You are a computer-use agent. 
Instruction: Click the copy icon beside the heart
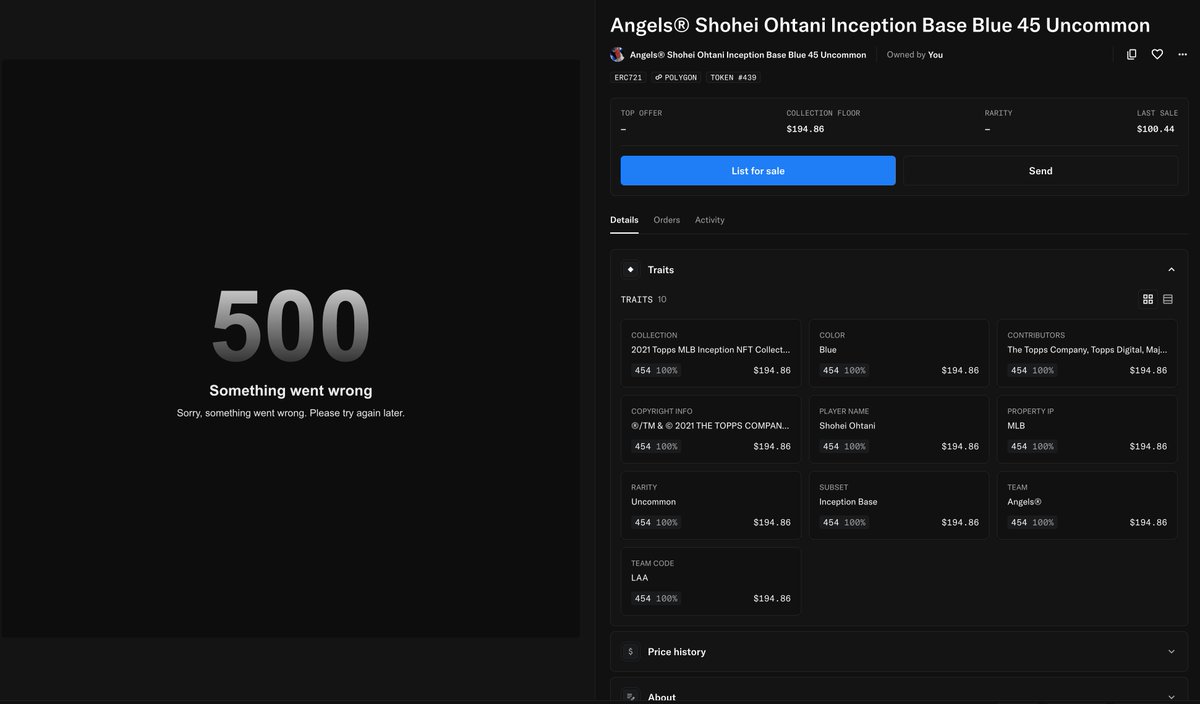pyautogui.click(x=1131, y=55)
